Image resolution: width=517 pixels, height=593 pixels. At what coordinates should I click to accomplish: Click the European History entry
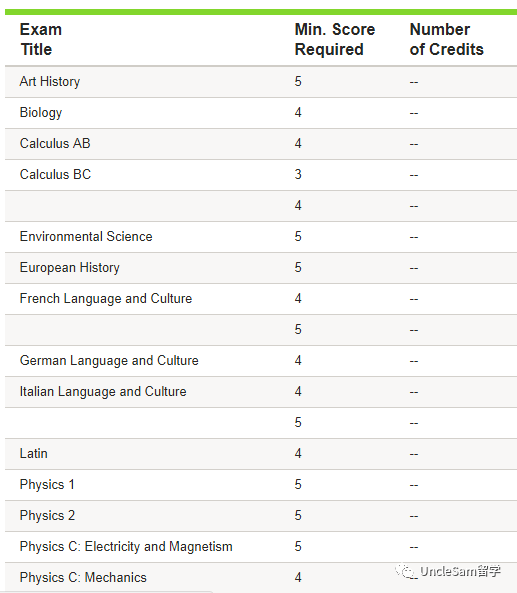(x=70, y=268)
